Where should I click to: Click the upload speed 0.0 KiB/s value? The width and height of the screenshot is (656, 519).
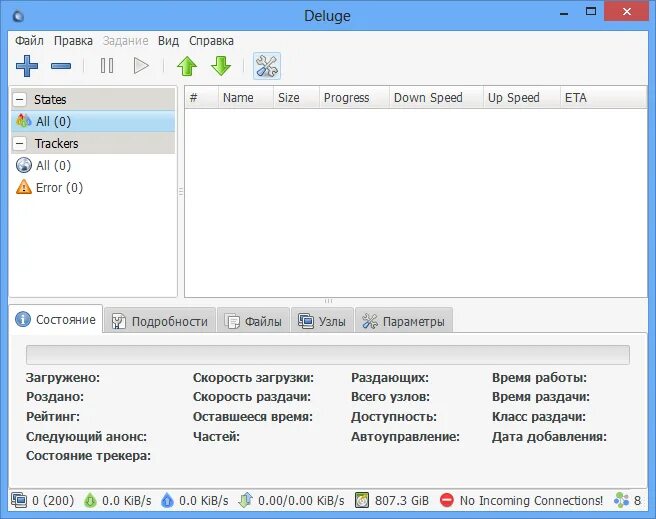pyautogui.click(x=204, y=501)
